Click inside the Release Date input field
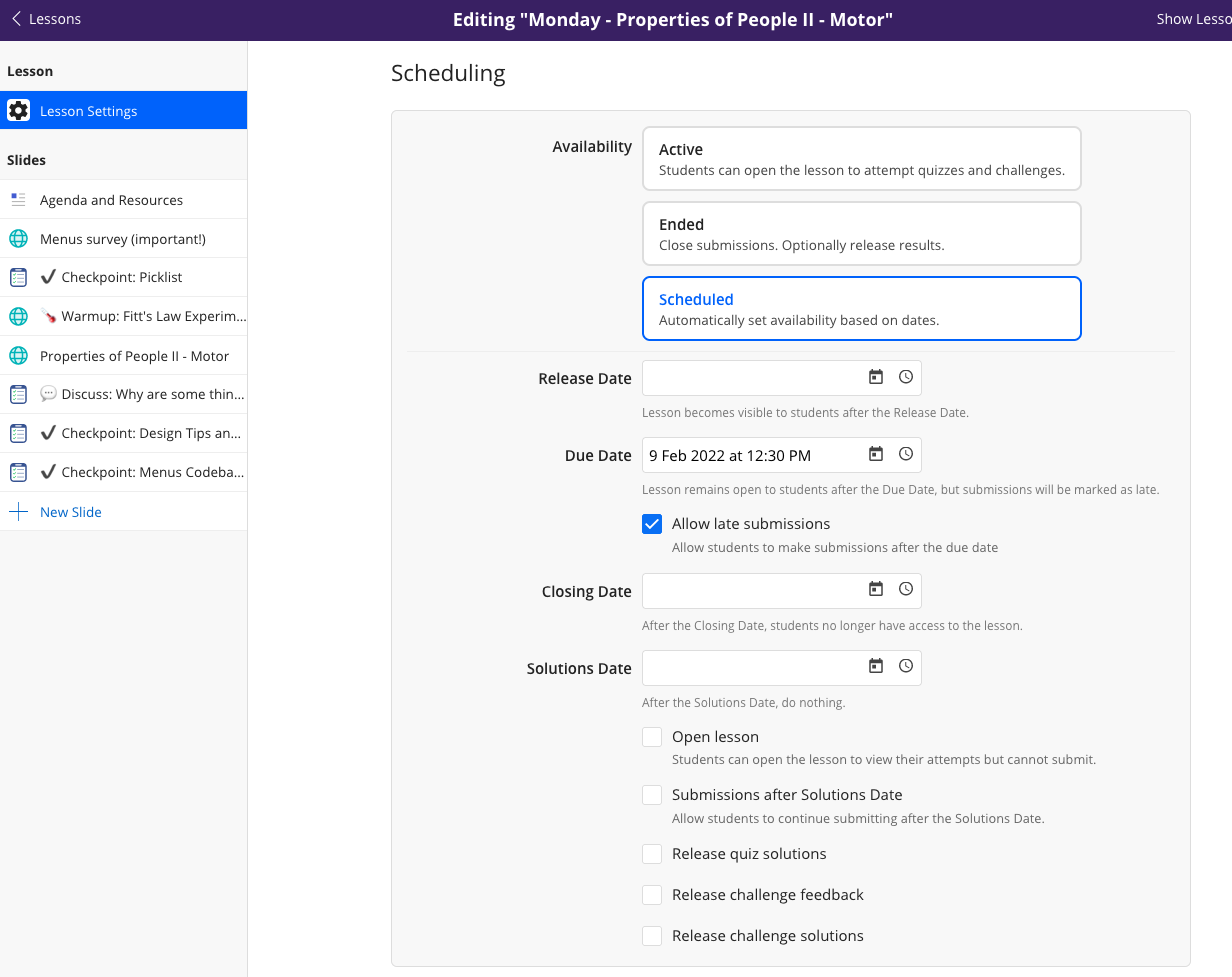Viewport: 1232px width, 977px height. [x=750, y=377]
